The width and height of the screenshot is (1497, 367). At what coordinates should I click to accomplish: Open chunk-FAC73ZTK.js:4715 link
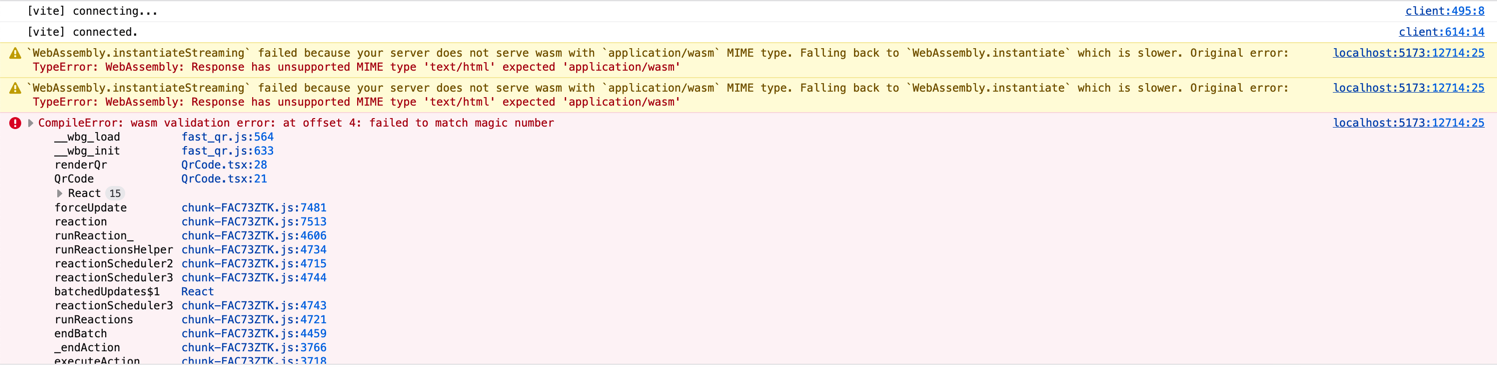[x=254, y=263]
